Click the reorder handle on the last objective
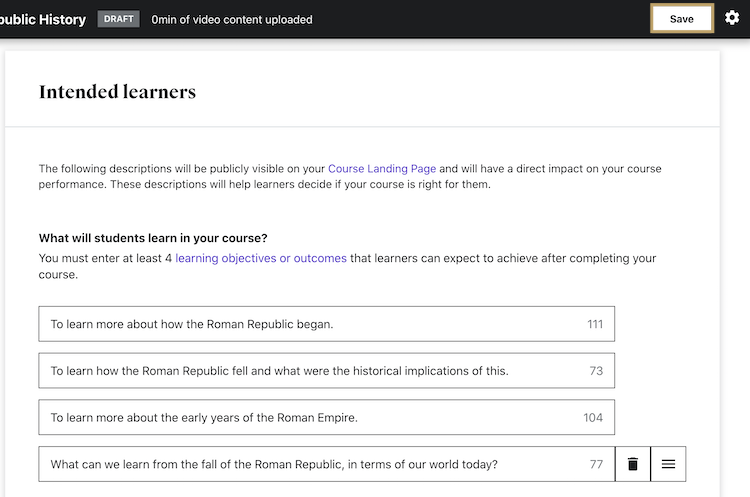This screenshot has width=750, height=497. tap(668, 464)
